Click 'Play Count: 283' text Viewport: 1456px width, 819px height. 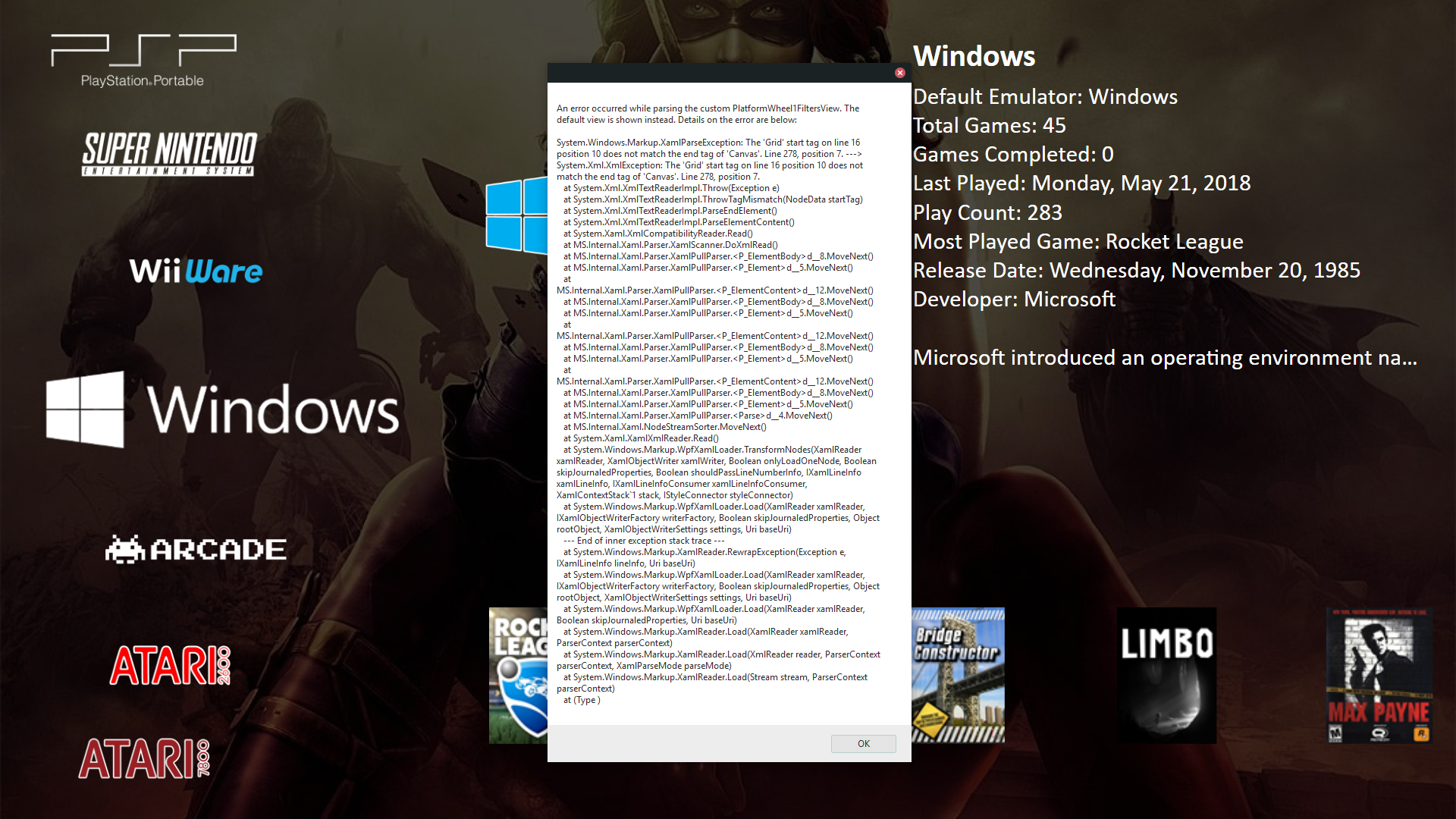coord(987,213)
